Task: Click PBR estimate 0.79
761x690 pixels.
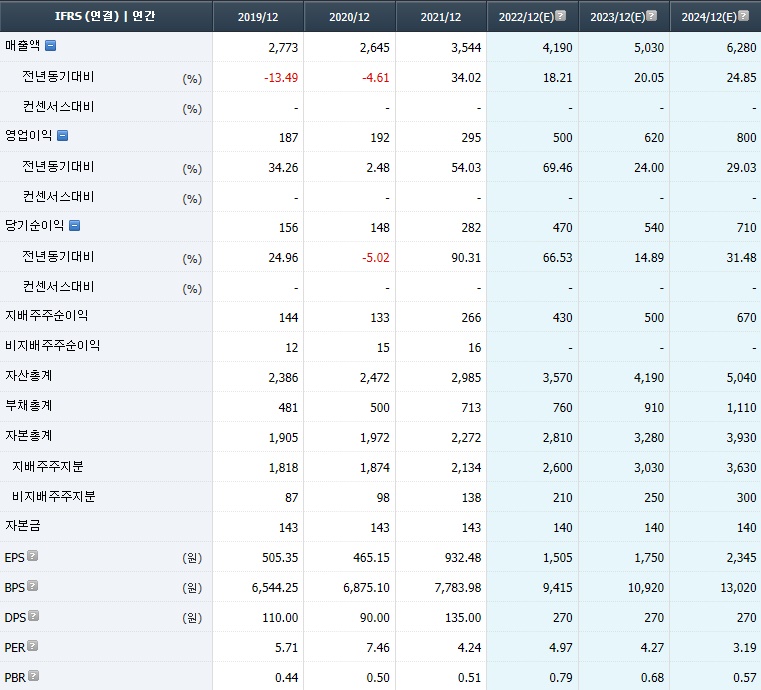Action: click(561, 677)
